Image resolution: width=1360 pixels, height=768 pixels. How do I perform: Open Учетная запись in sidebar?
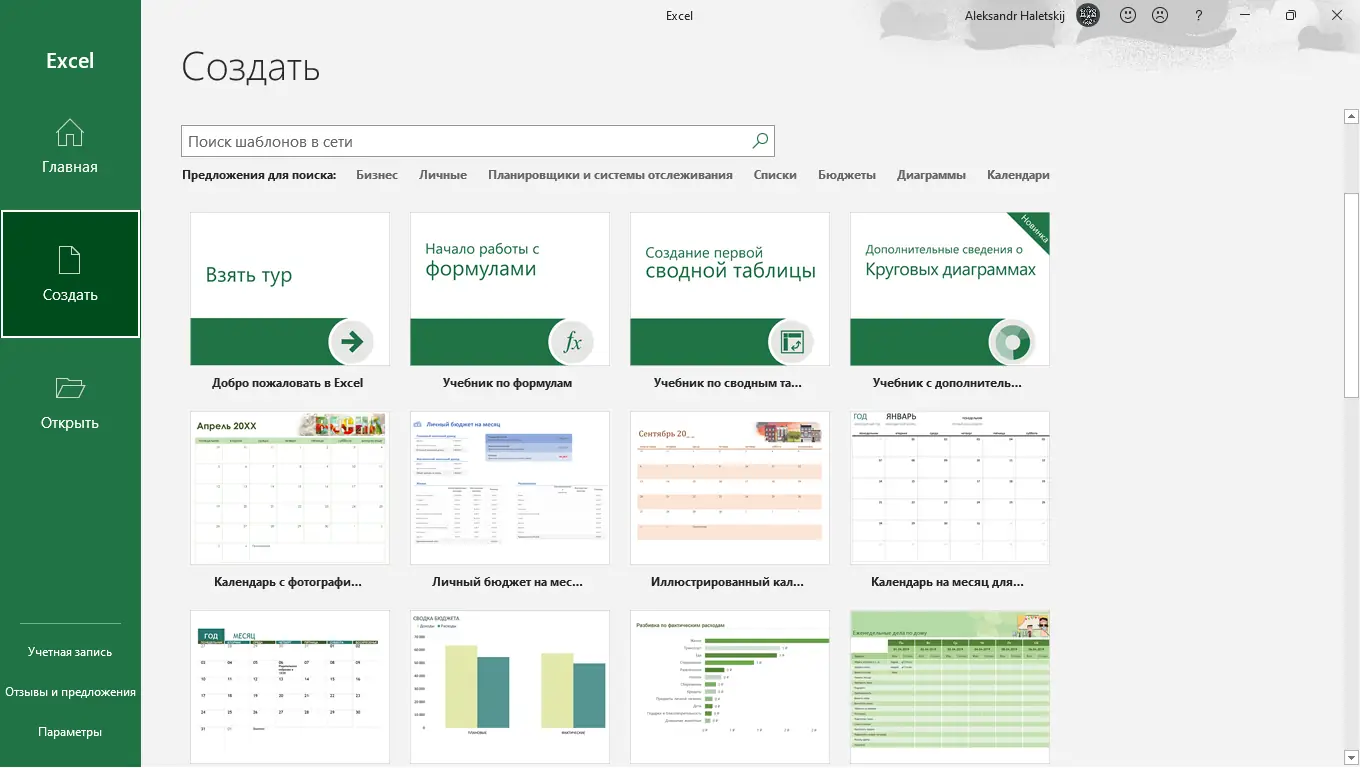(70, 652)
